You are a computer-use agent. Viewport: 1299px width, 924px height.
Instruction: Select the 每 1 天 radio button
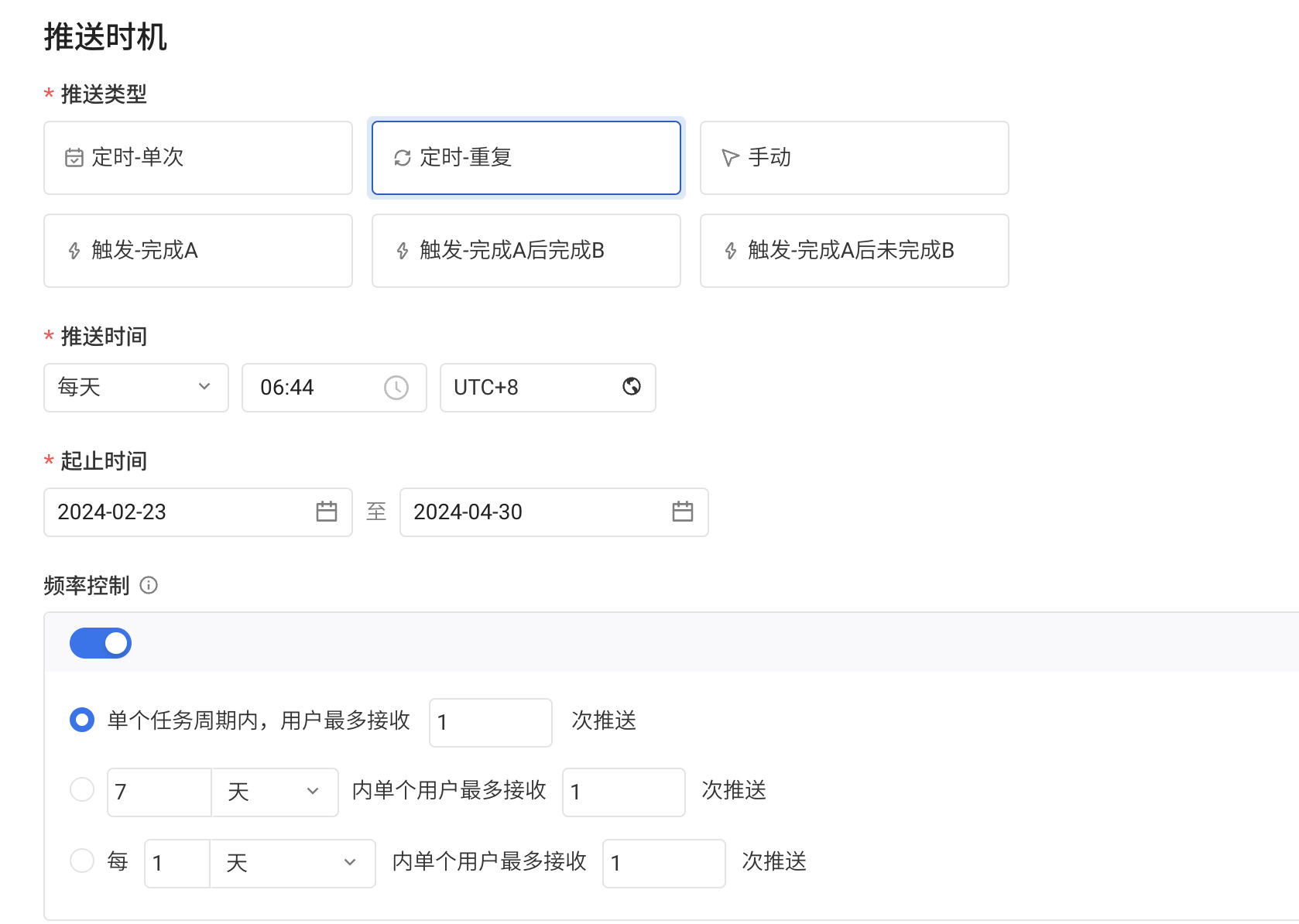pos(82,861)
